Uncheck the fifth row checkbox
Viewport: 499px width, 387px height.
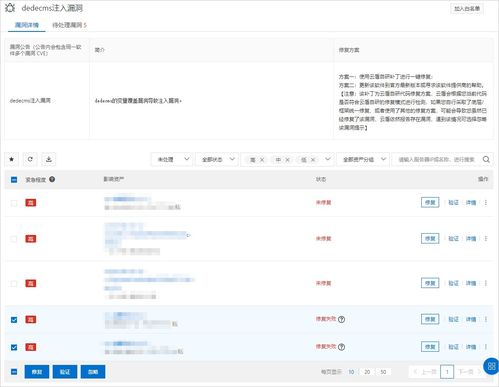[x=14, y=347]
